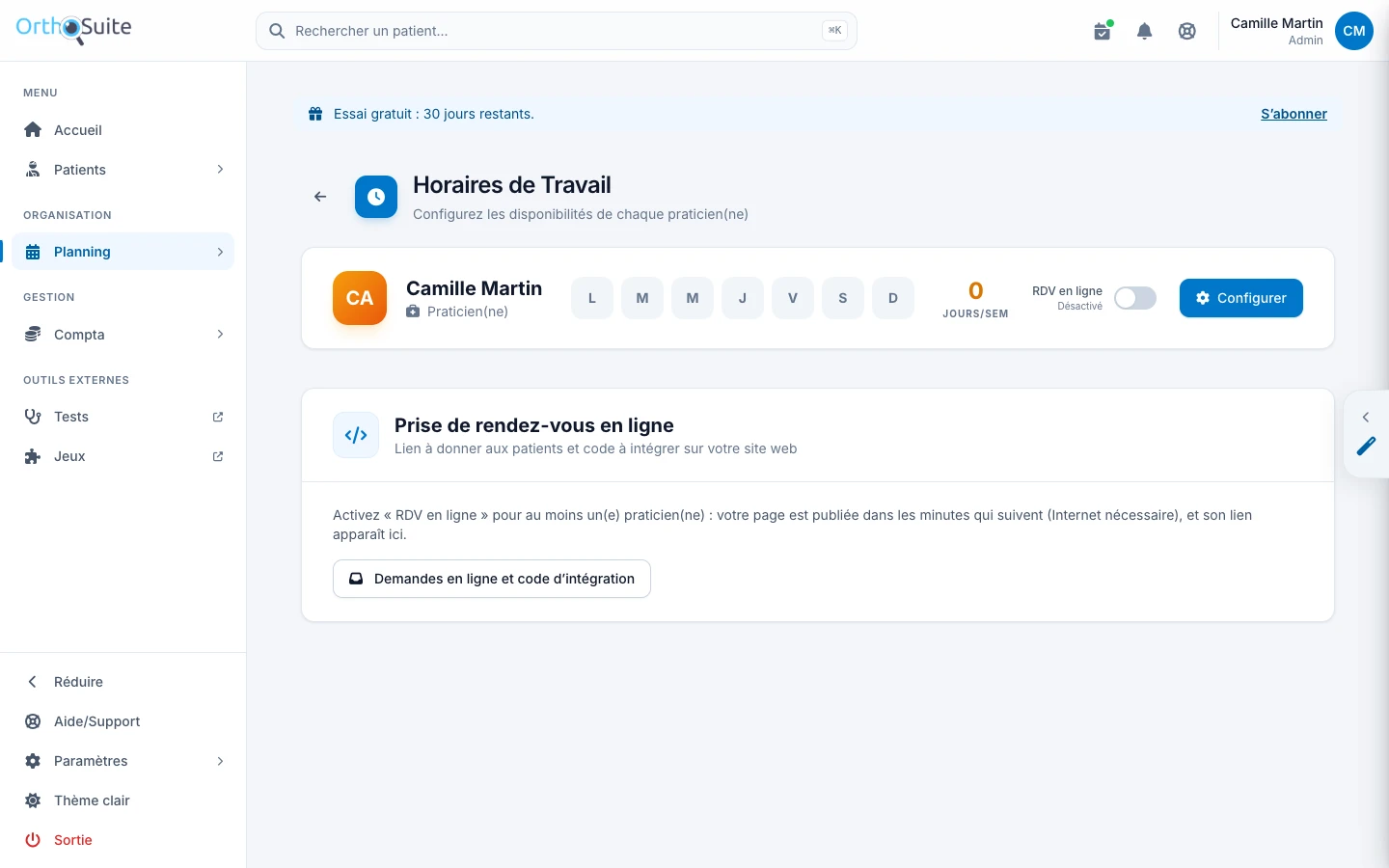Click the Configurer button
The height and width of the screenshot is (868, 1389).
pos(1241,298)
